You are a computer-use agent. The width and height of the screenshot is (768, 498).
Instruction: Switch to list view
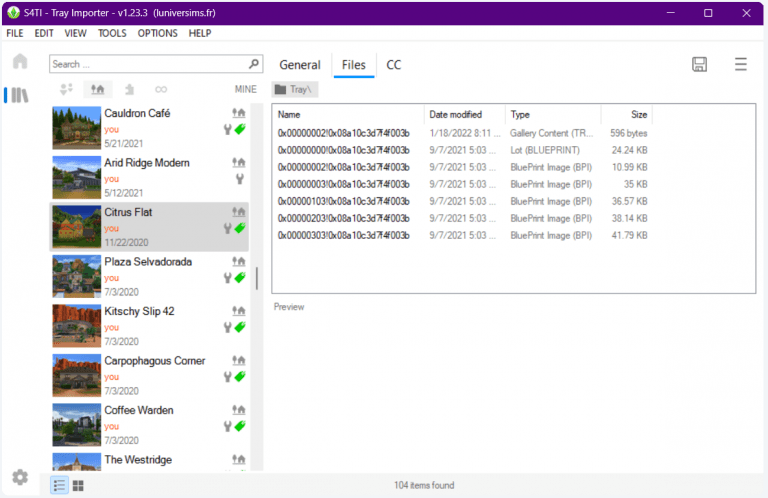[59, 485]
